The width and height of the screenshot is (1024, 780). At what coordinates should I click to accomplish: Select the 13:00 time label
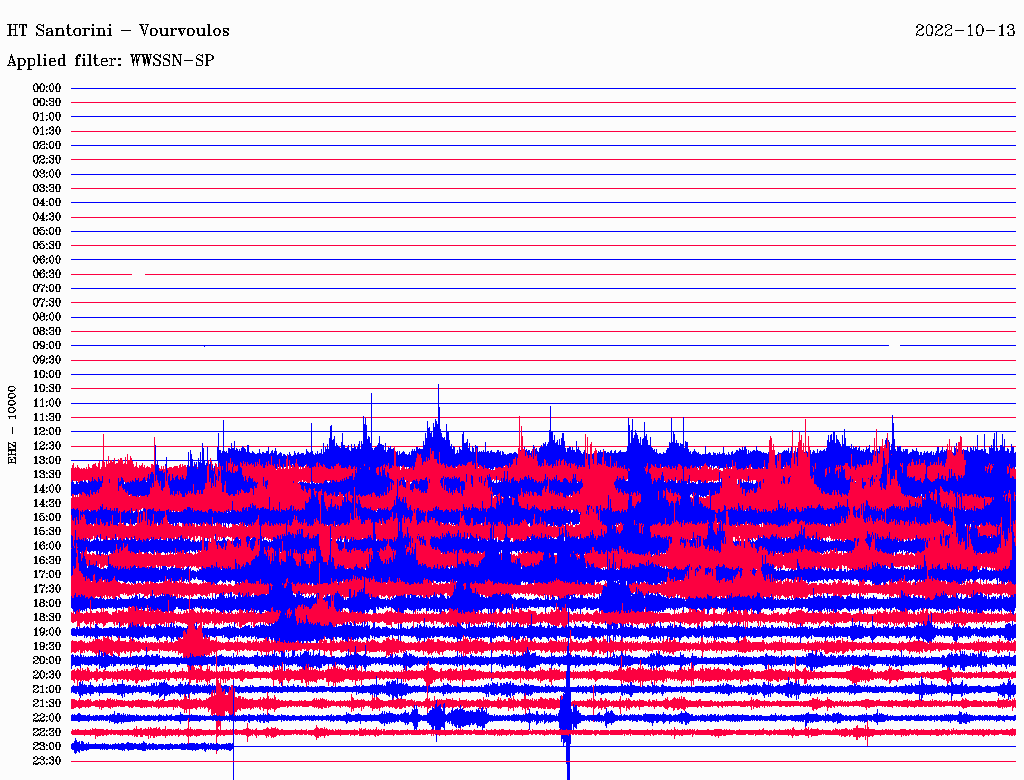(x=47, y=460)
